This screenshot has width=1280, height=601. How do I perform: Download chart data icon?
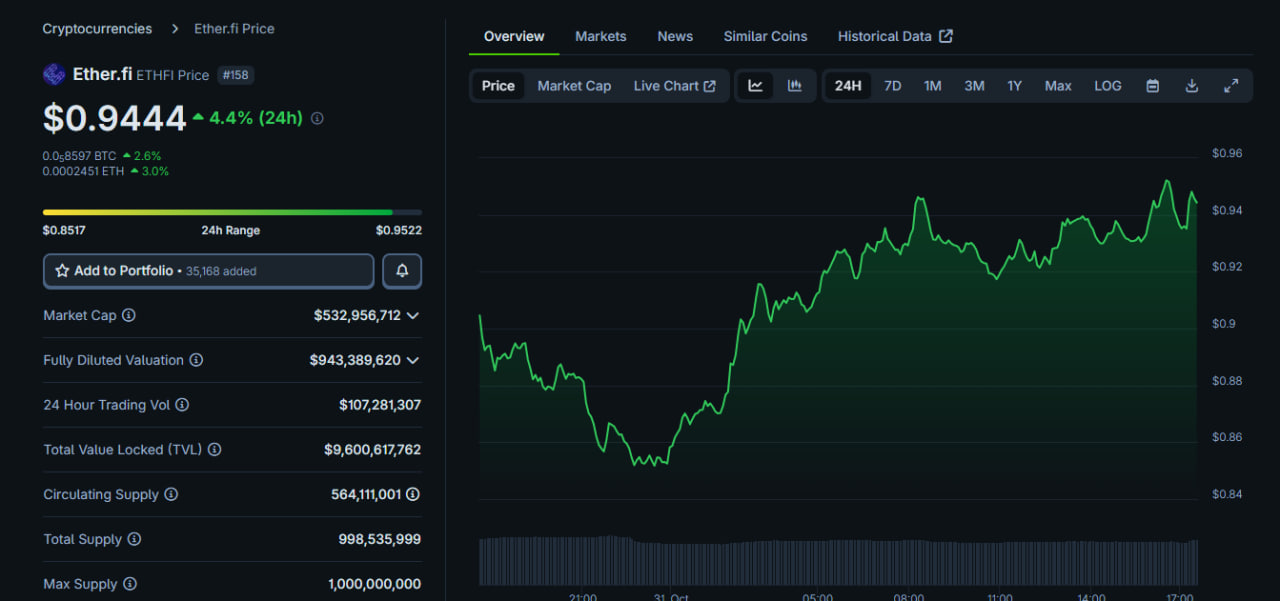pos(1191,86)
